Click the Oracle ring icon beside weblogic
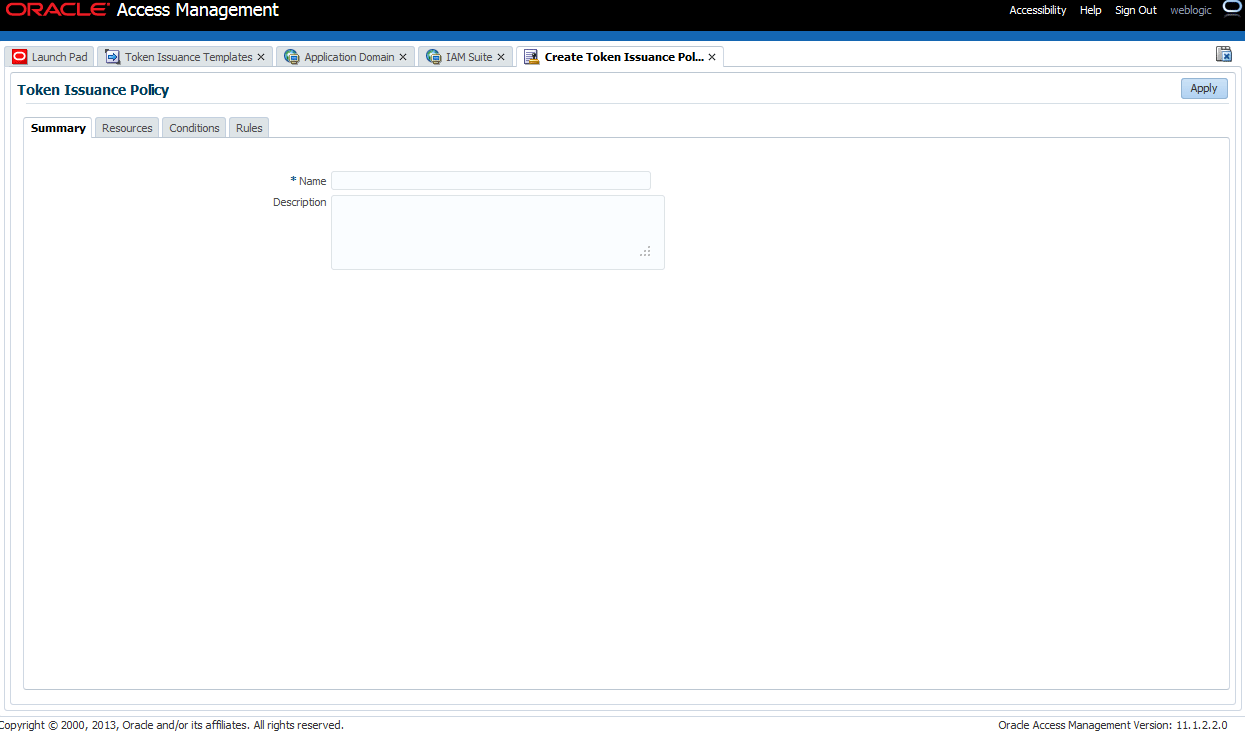1245x735 pixels. (1232, 9)
